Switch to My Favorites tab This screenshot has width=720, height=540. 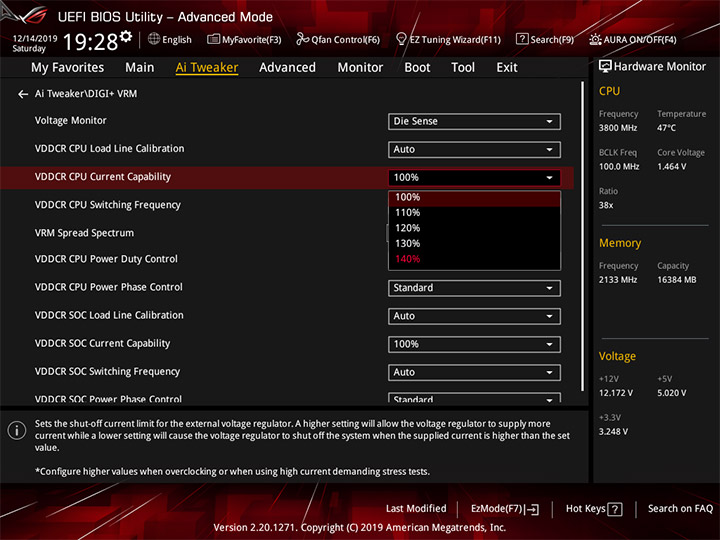(68, 68)
